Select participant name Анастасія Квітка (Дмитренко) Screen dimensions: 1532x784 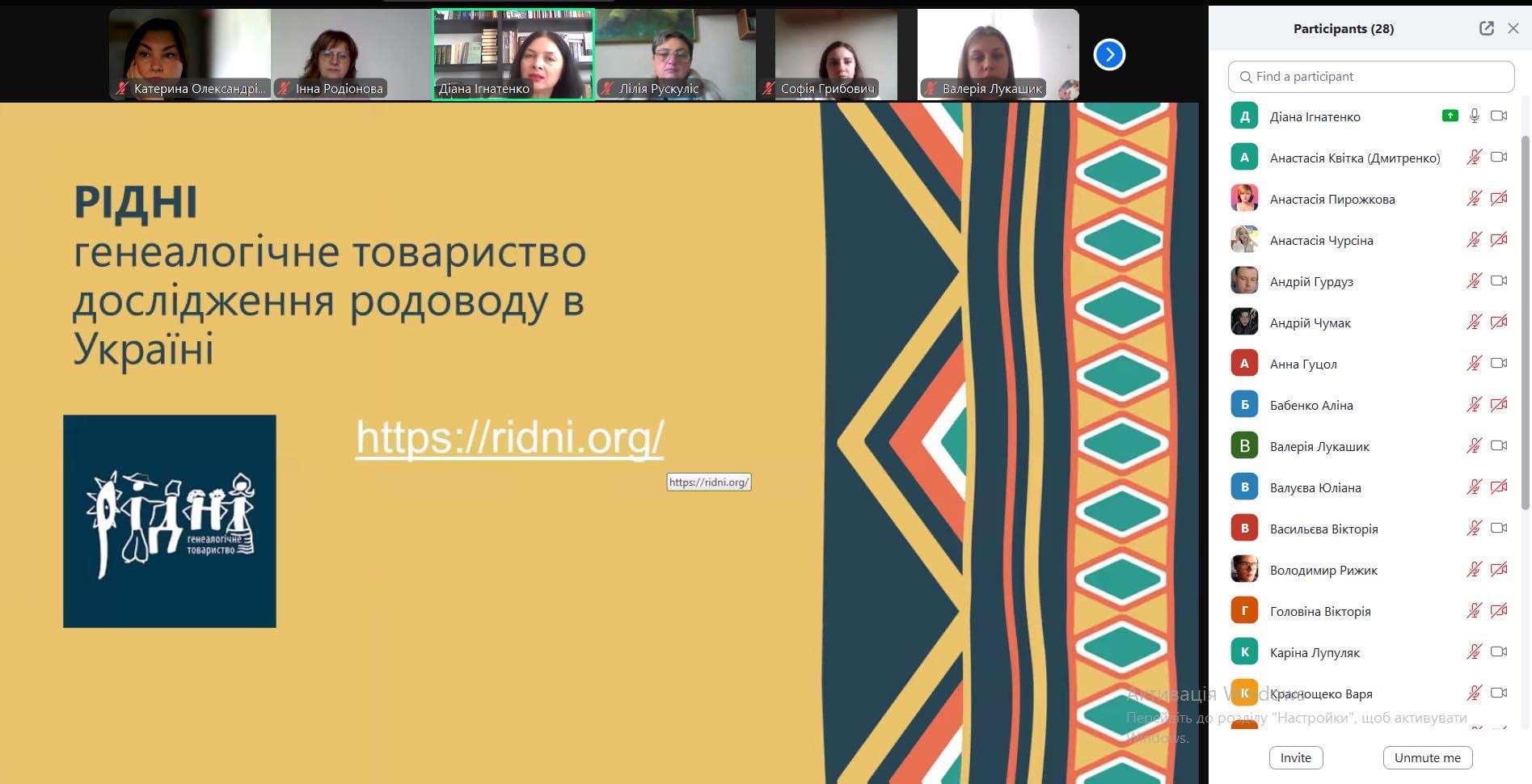coord(1355,158)
